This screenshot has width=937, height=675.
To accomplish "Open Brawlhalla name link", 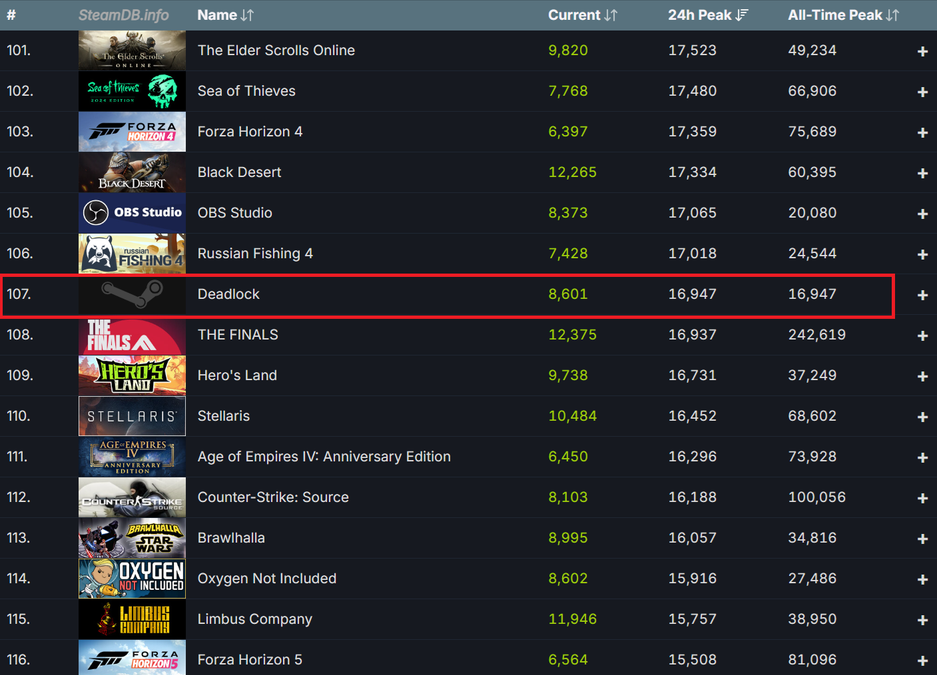I will click(x=231, y=538).
